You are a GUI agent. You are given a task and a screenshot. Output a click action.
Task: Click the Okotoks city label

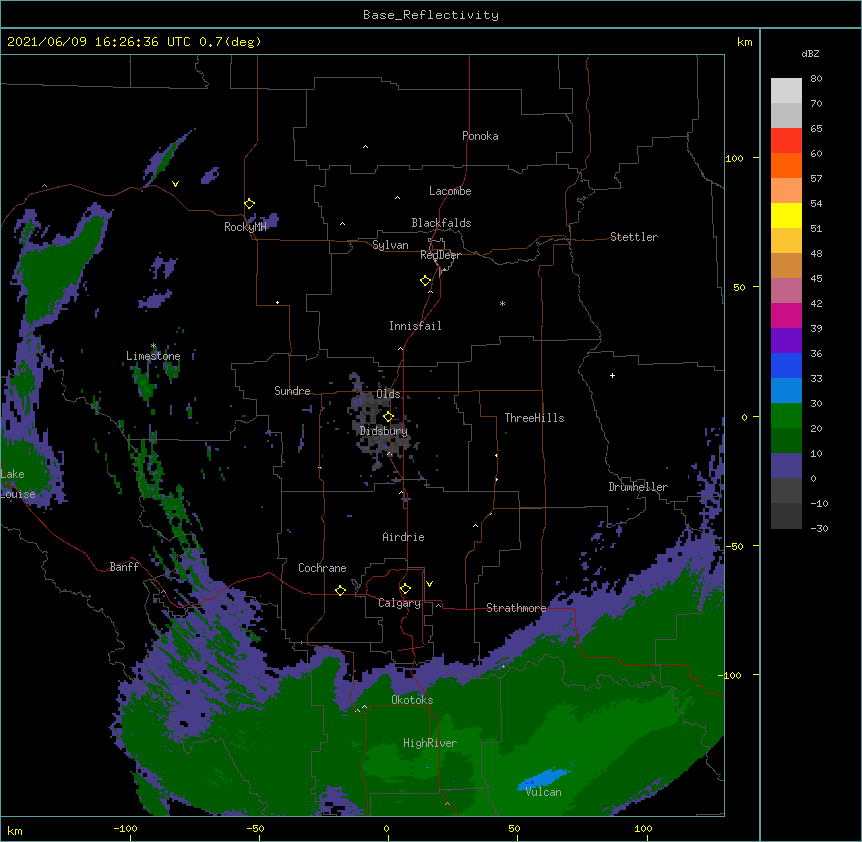click(x=412, y=700)
